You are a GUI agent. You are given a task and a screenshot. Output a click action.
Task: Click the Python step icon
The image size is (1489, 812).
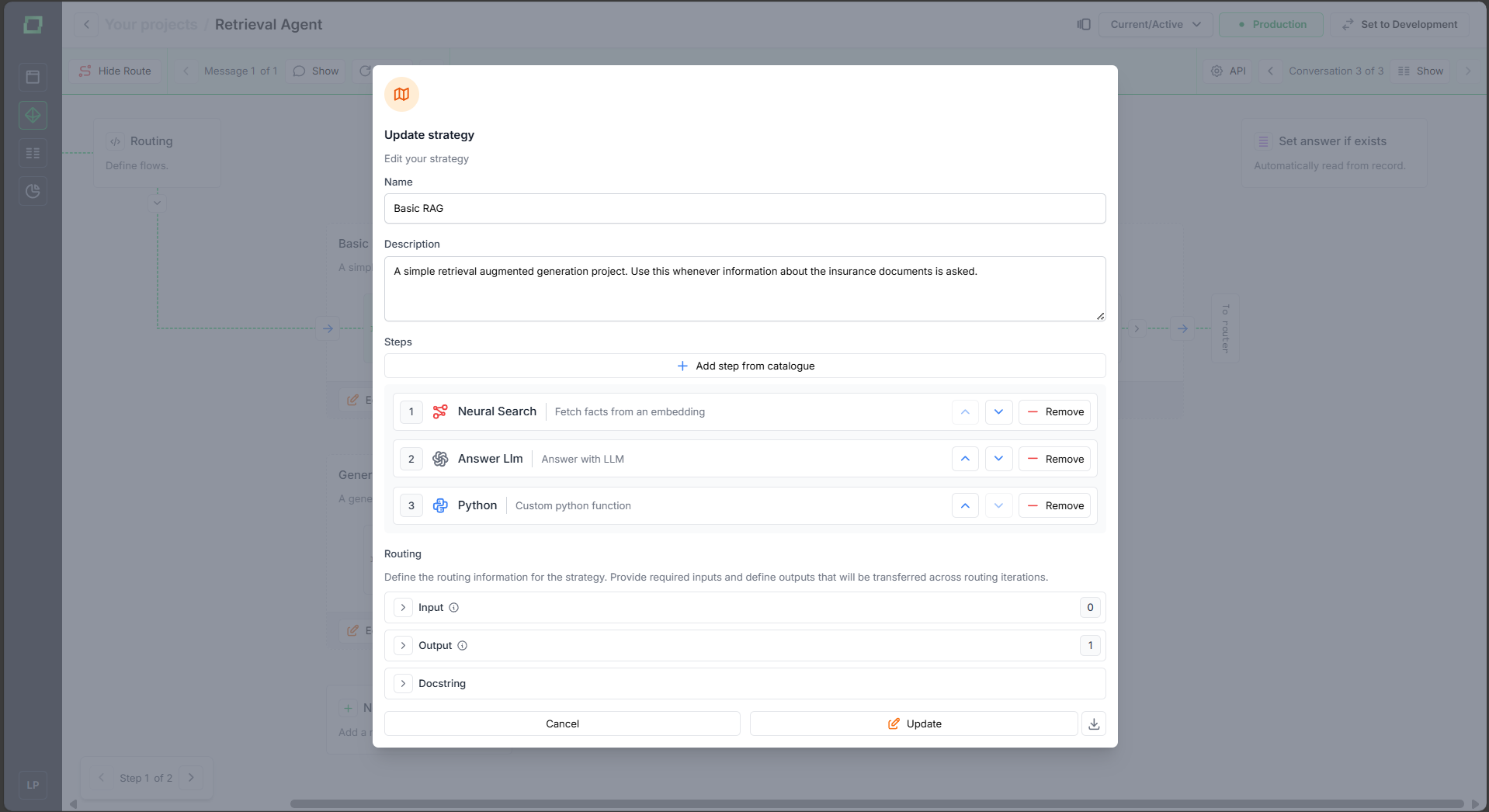click(x=440, y=505)
